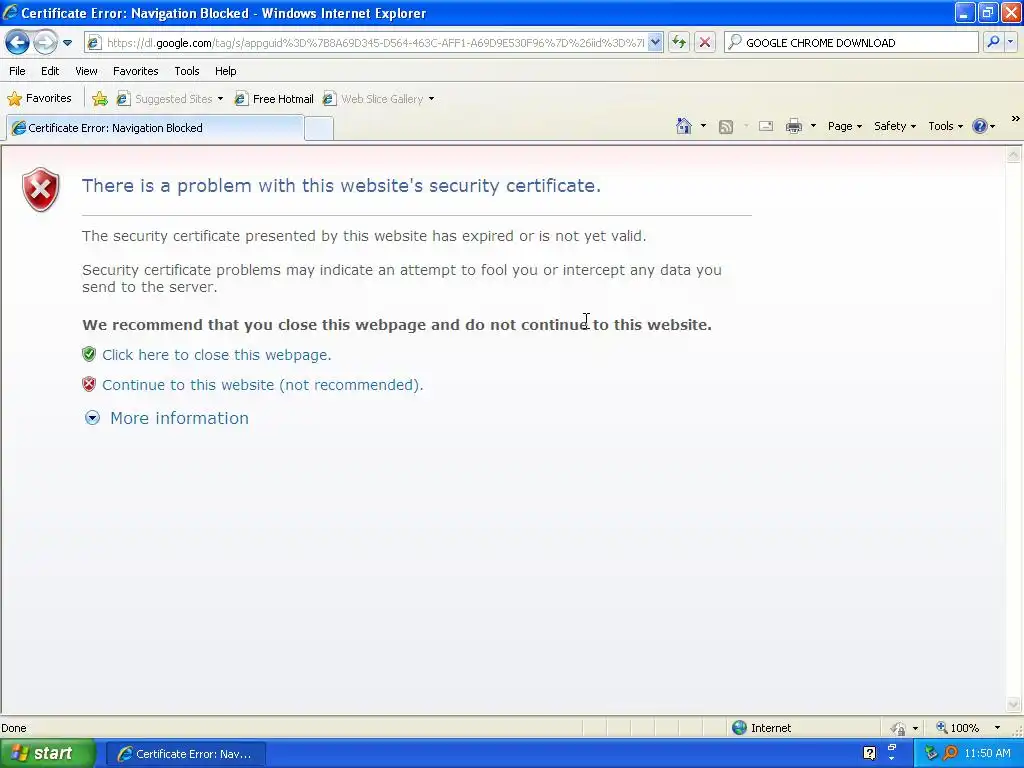Viewport: 1024px width, 768px height.
Task: Click the Back navigation arrow
Action: point(18,42)
